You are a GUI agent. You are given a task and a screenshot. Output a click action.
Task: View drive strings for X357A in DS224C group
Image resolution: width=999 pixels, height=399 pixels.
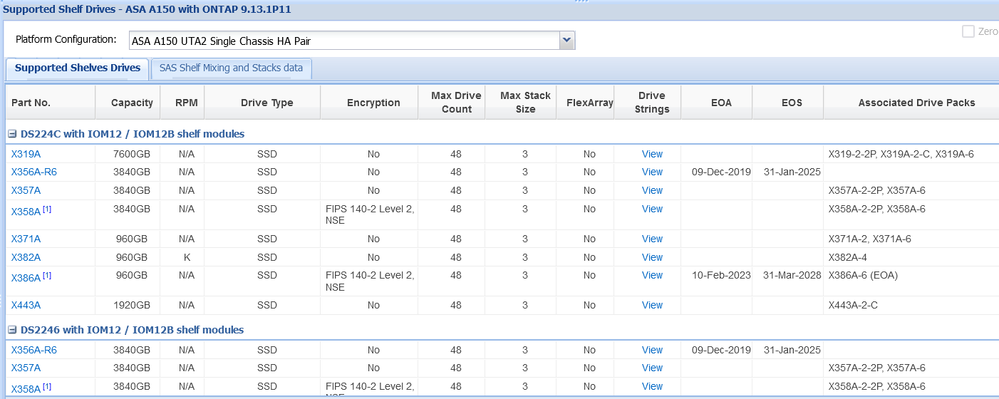tap(652, 190)
